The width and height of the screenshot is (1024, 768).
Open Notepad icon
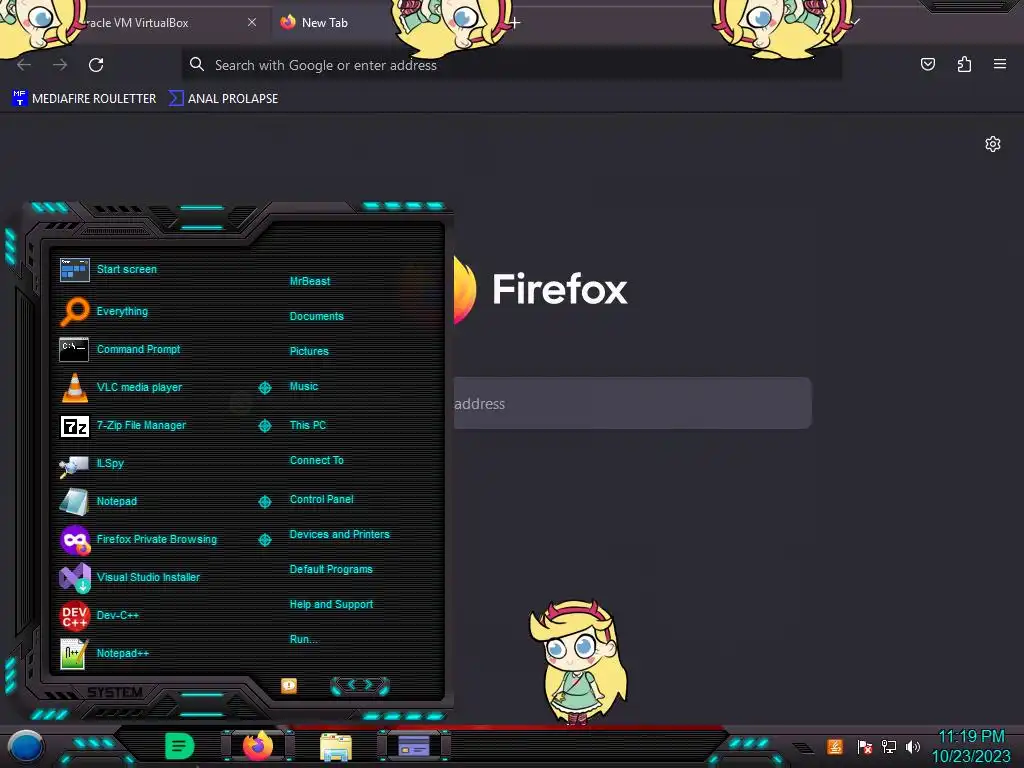click(x=74, y=502)
